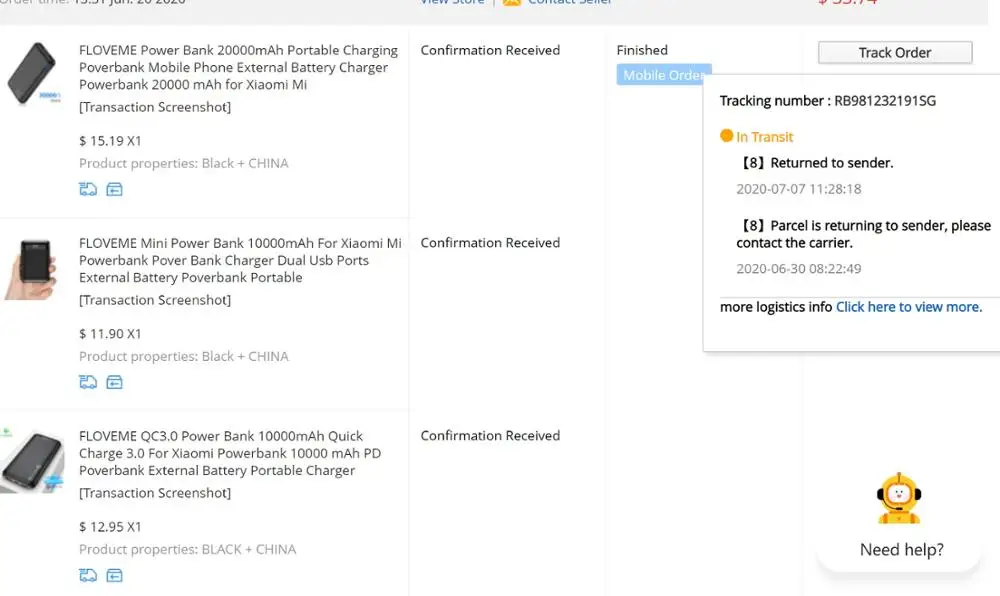Click the delivery truck icon under the Mini Power Bank

pos(88,382)
